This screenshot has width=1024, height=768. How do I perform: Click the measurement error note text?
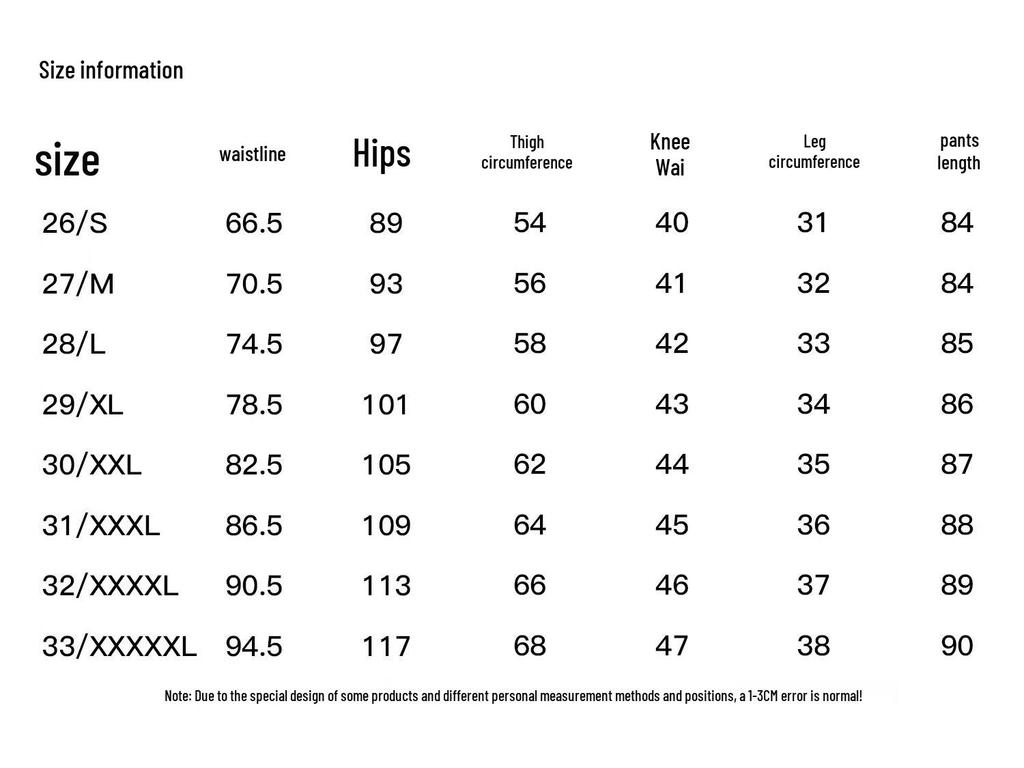513,696
